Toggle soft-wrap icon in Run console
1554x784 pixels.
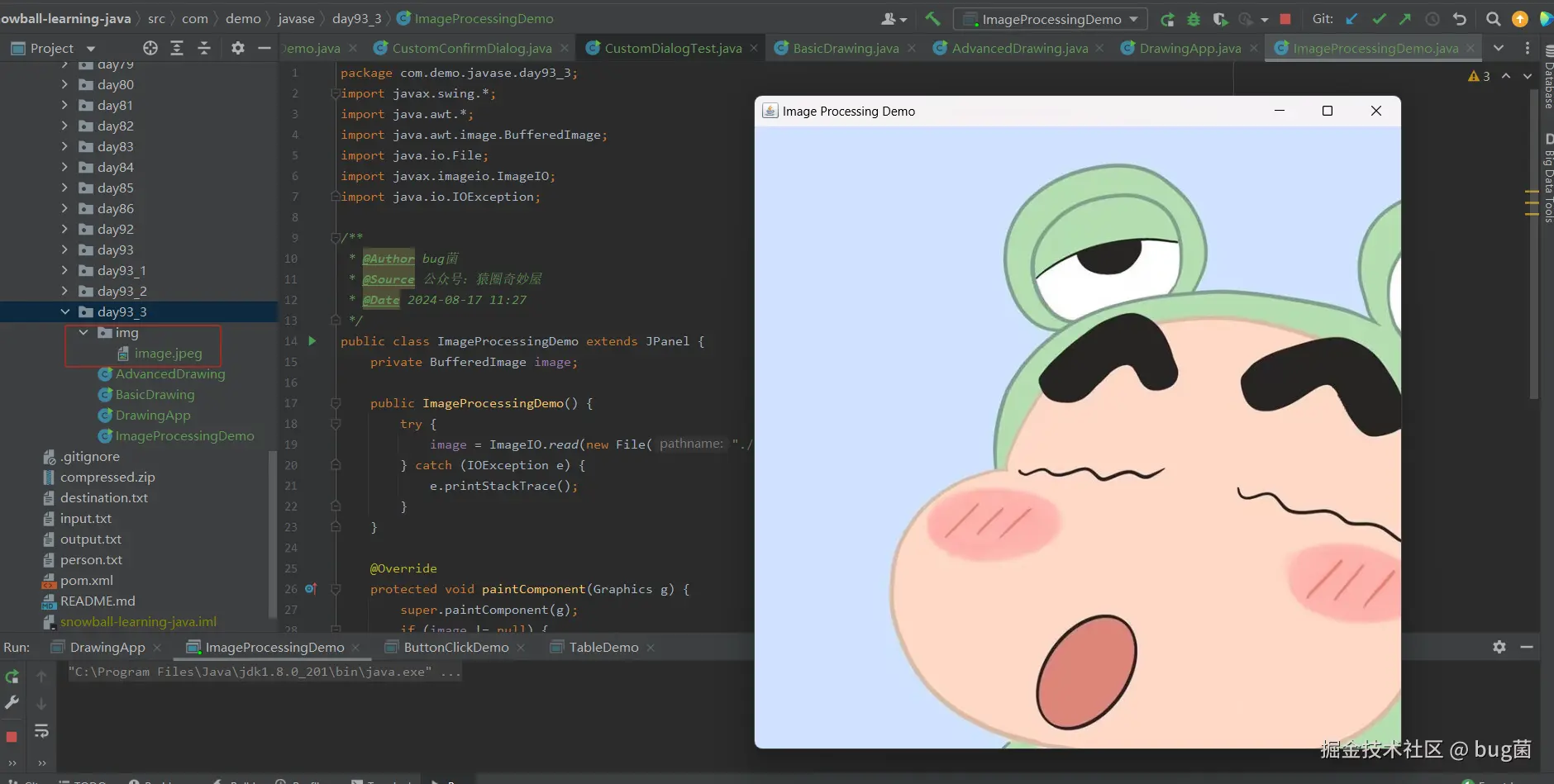click(x=41, y=731)
